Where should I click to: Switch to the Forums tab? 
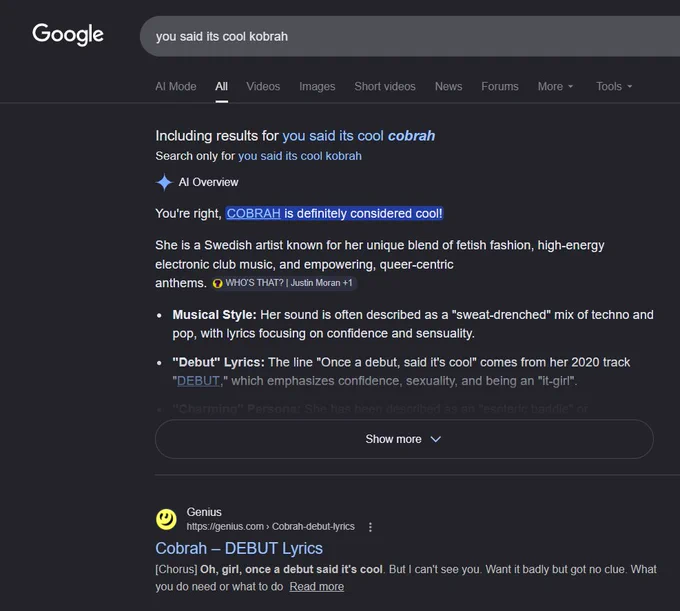tap(500, 86)
